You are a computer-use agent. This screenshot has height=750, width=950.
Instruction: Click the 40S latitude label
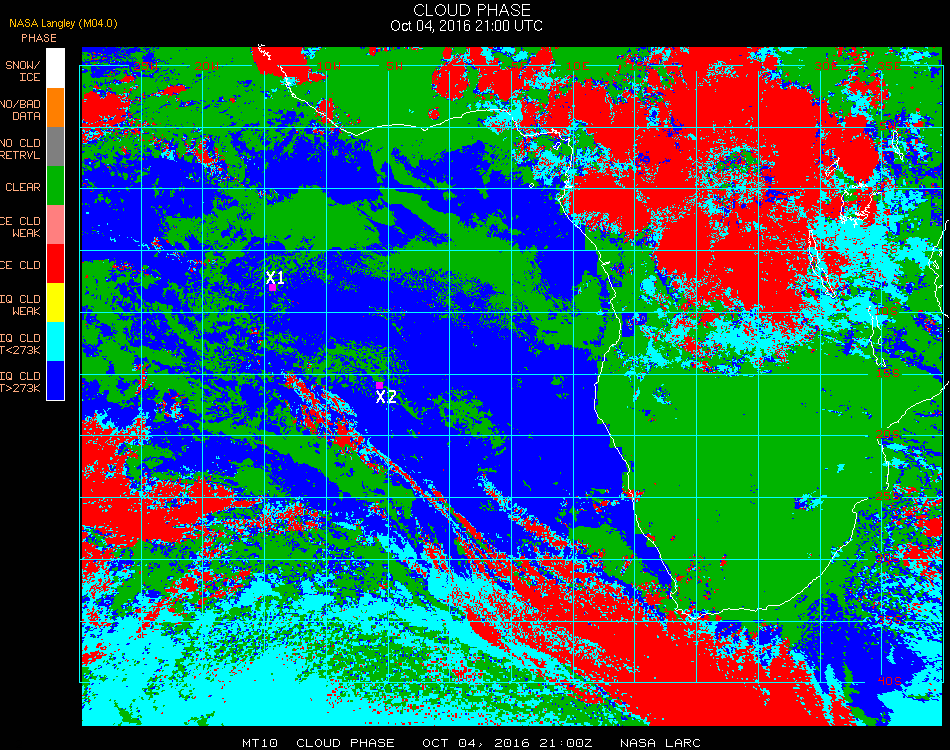coord(889,681)
